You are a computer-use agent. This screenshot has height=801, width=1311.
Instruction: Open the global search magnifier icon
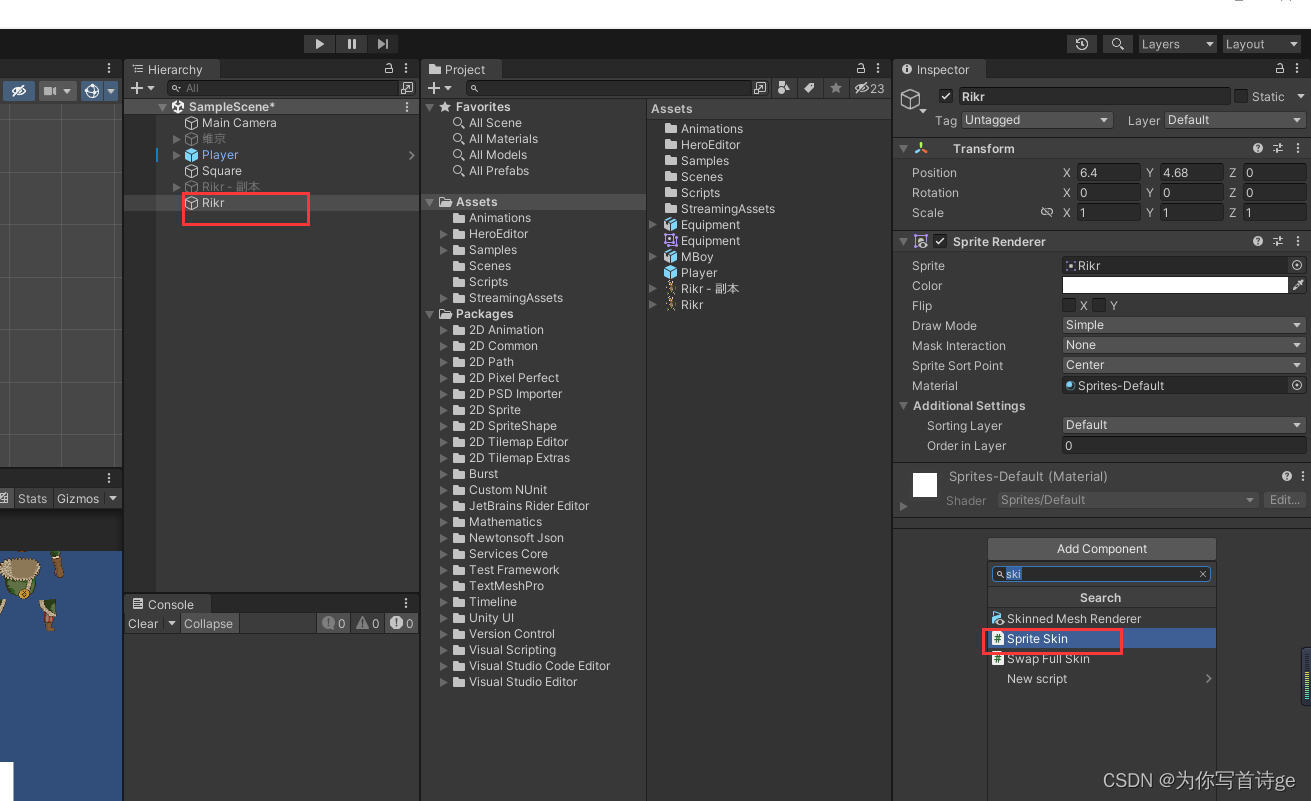pyautogui.click(x=1118, y=44)
